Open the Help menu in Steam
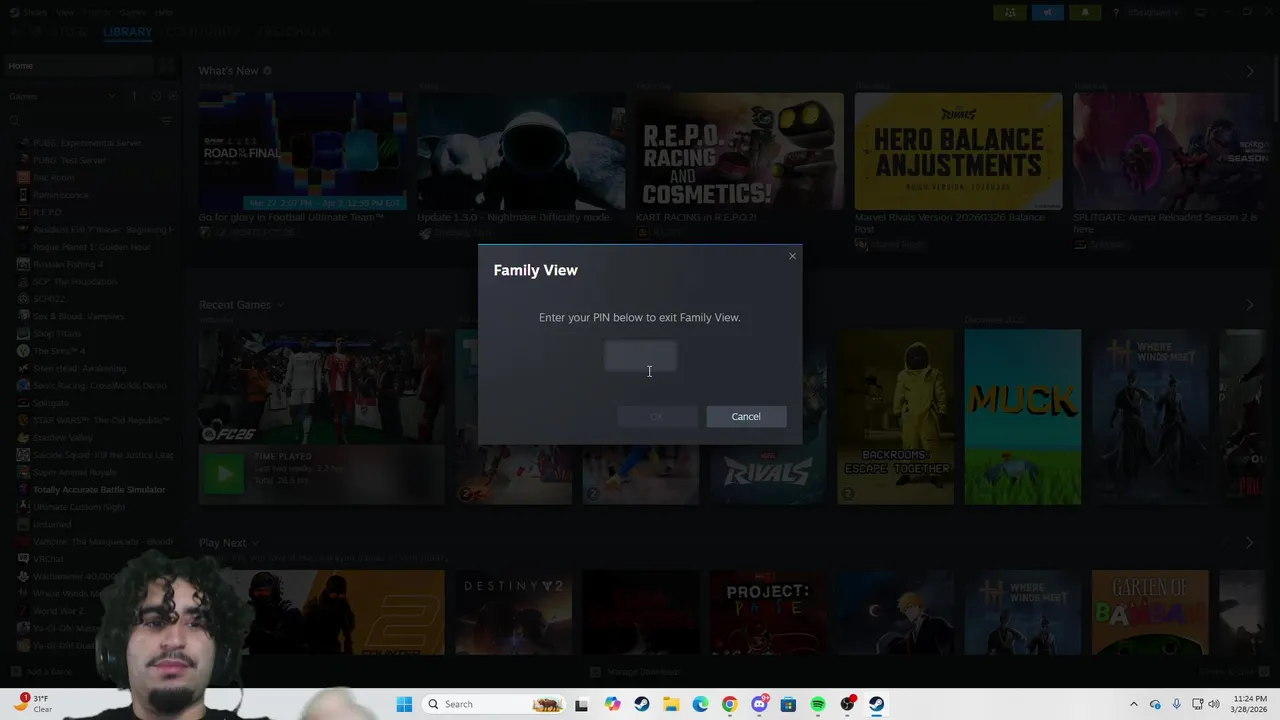 tap(164, 12)
